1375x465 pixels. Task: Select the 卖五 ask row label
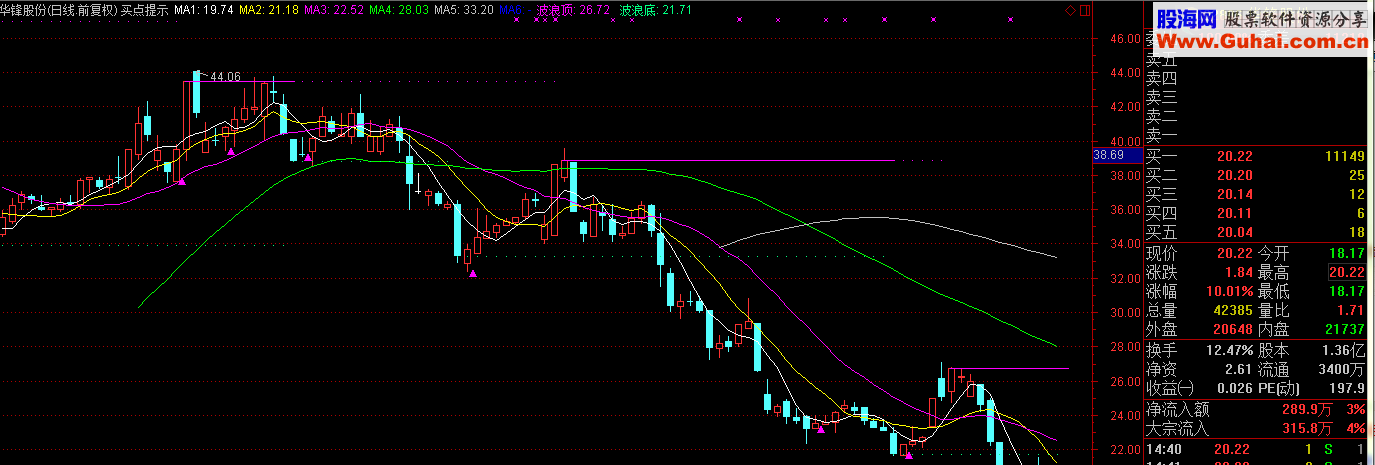pyautogui.click(x=1162, y=60)
